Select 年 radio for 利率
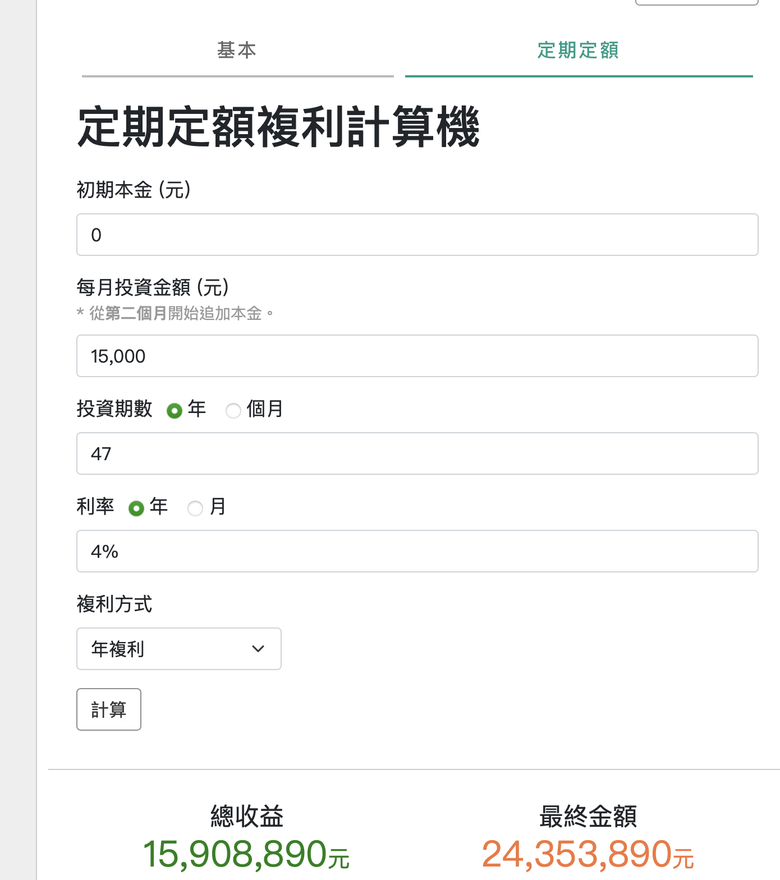This screenshot has height=880, width=780. (x=136, y=508)
